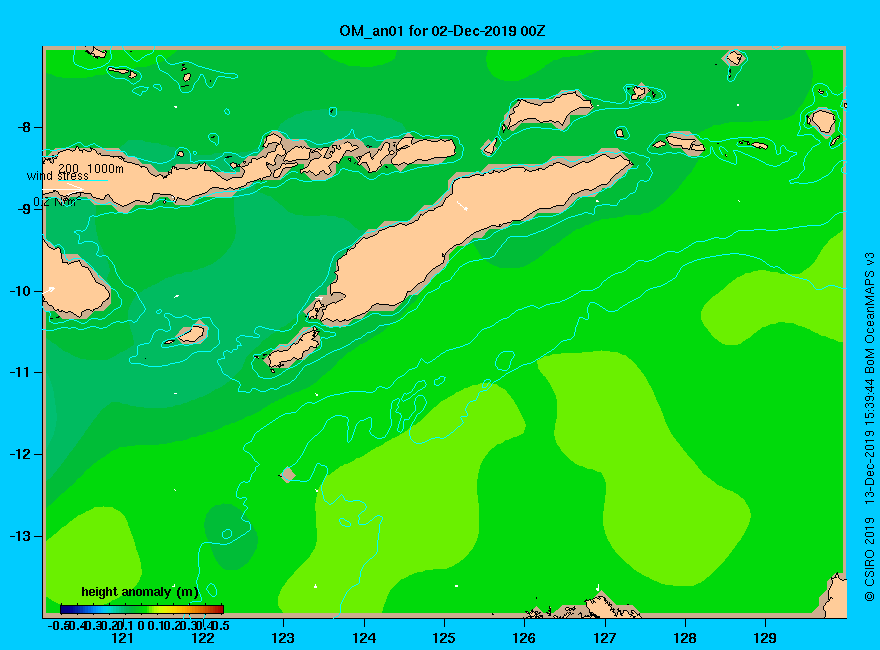This screenshot has width=880, height=650.
Task: Click longitude label 129 on the axis
Action: click(765, 638)
